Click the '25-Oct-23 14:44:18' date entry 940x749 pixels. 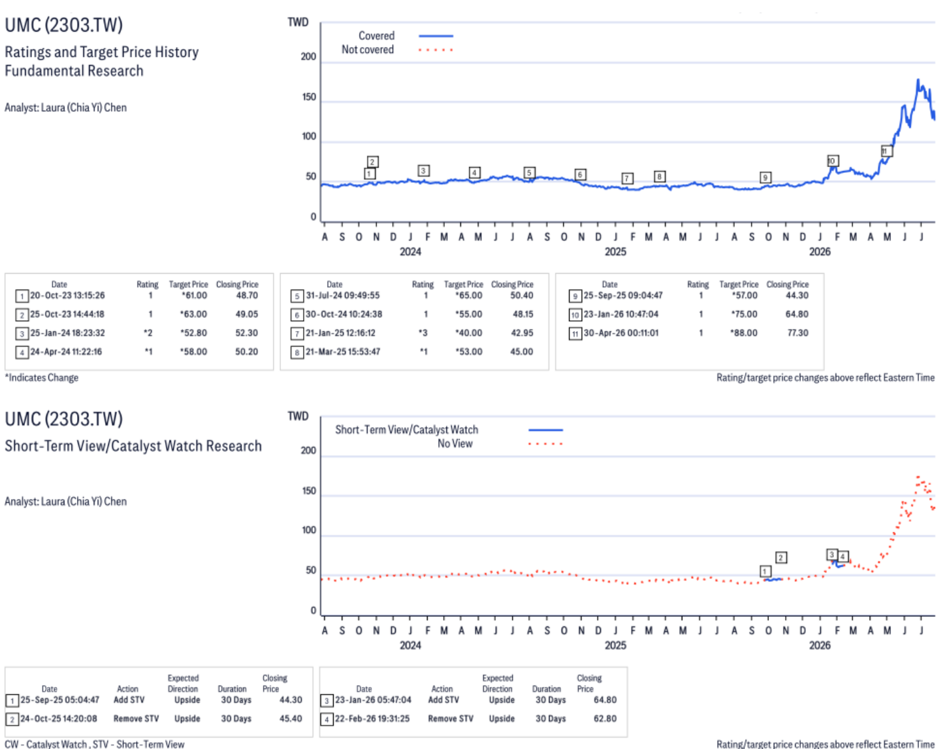click(x=67, y=314)
